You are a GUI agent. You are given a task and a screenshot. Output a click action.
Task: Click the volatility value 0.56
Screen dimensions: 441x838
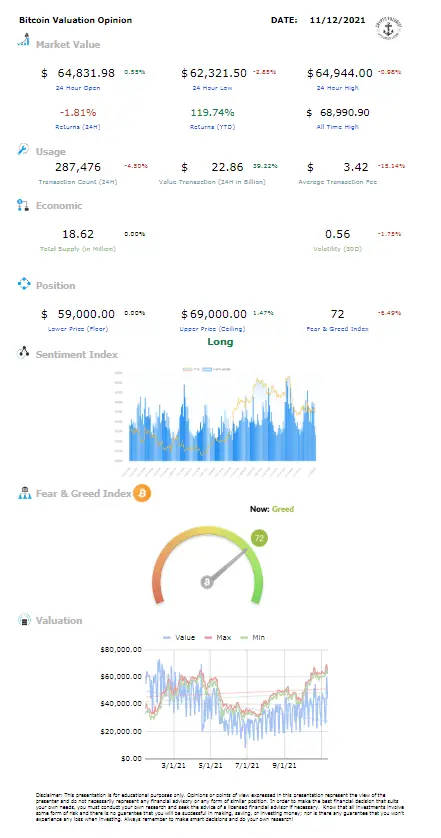tap(338, 234)
